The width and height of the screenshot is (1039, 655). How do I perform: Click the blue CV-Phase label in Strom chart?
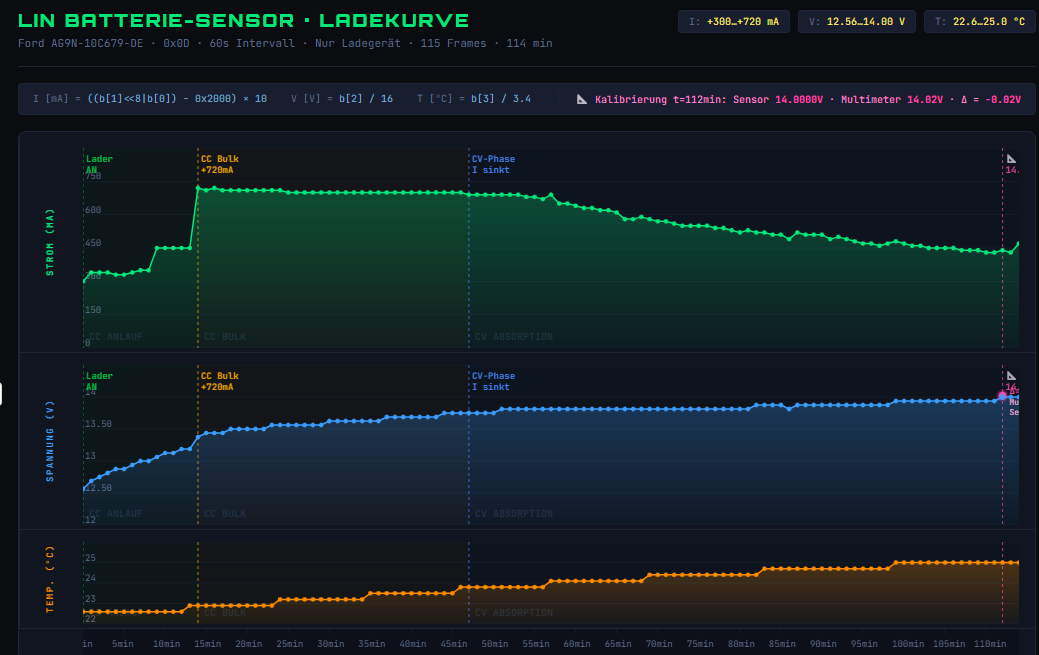coord(493,164)
